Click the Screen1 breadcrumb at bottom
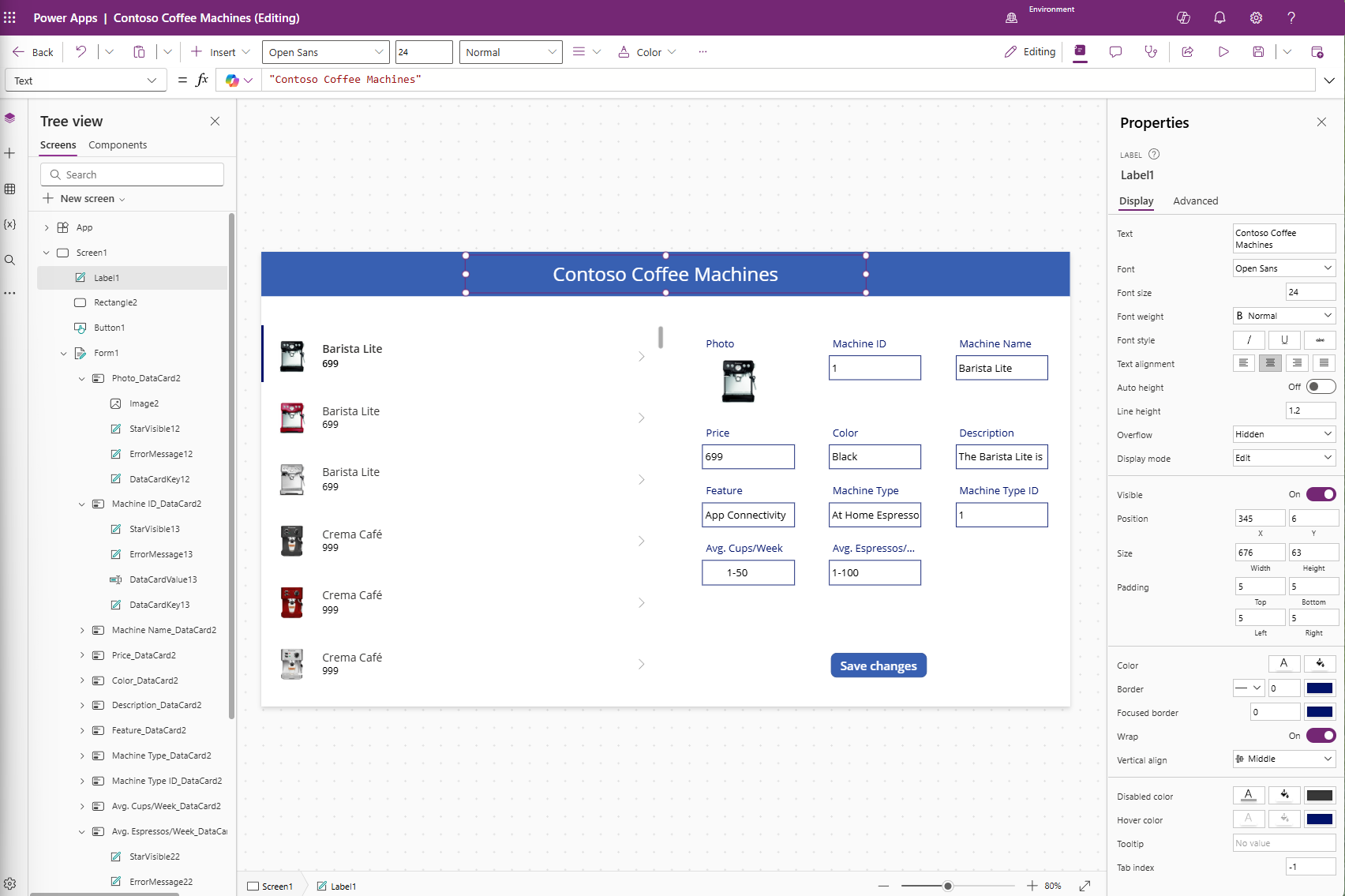Image resolution: width=1345 pixels, height=896 pixels. pyautogui.click(x=270, y=887)
